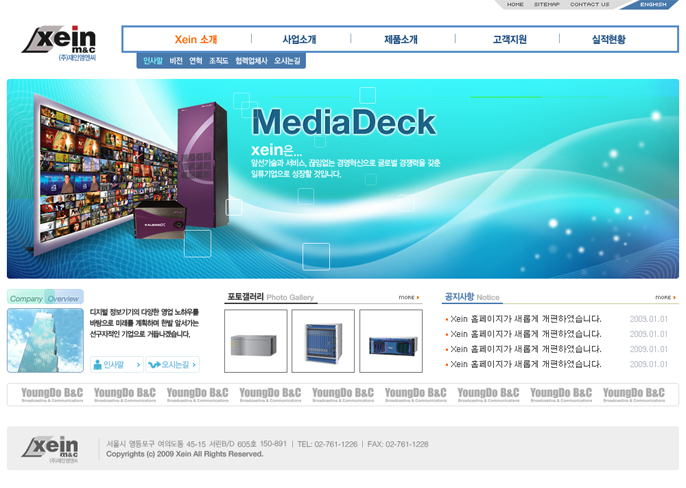Image resolution: width=686 pixels, height=488 pixels.
Task: Click the fourth YoungDo B&C partner logo
Action: [x=270, y=394]
